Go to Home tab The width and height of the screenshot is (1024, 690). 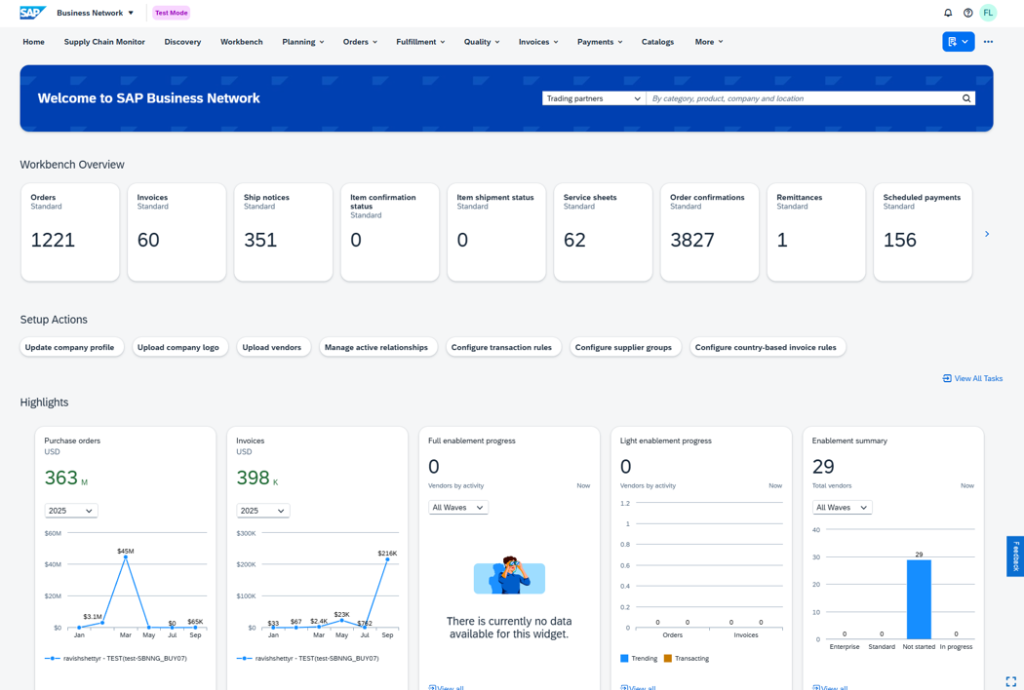click(x=34, y=42)
